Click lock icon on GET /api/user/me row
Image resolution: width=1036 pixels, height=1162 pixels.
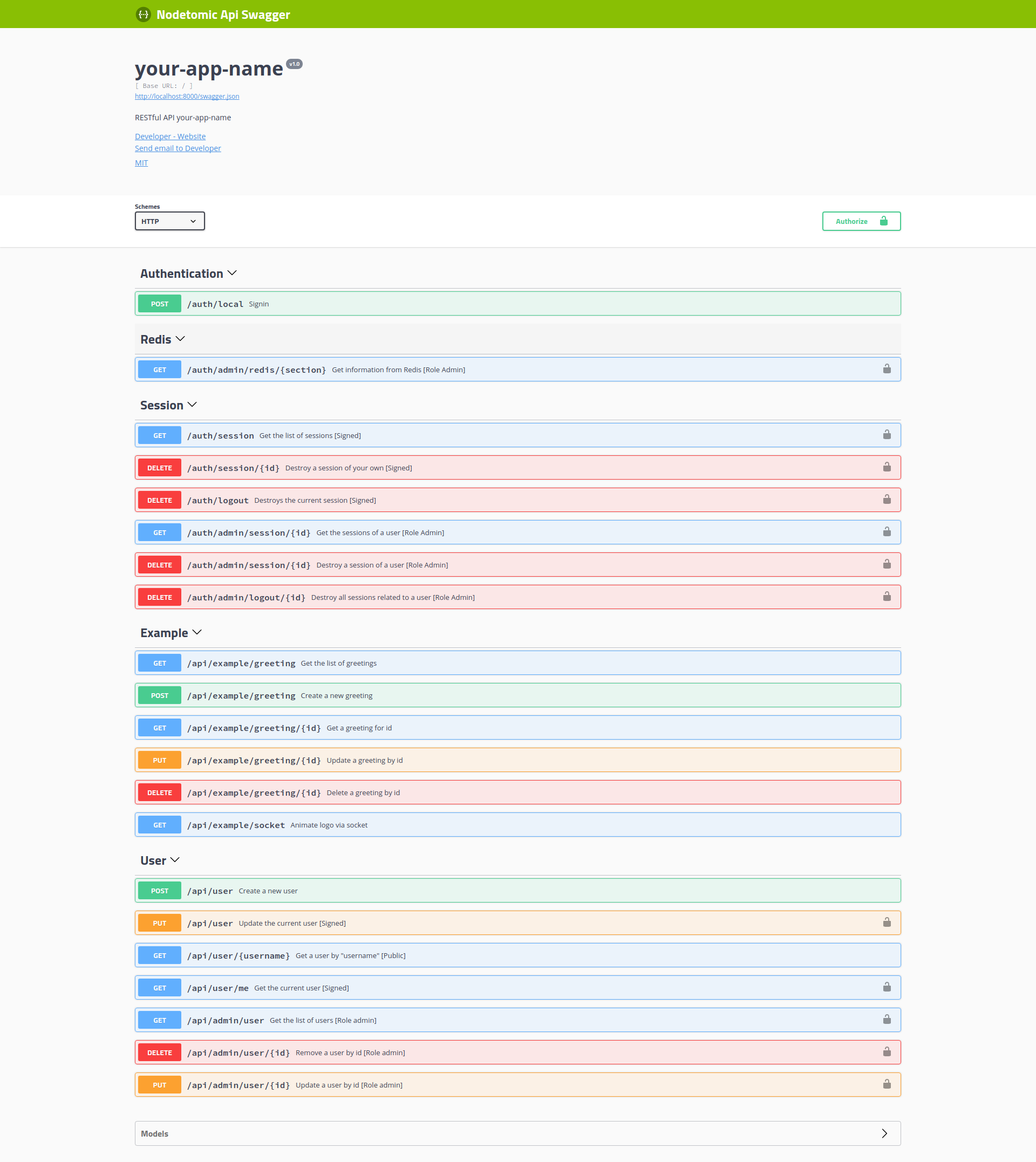pyautogui.click(x=887, y=987)
